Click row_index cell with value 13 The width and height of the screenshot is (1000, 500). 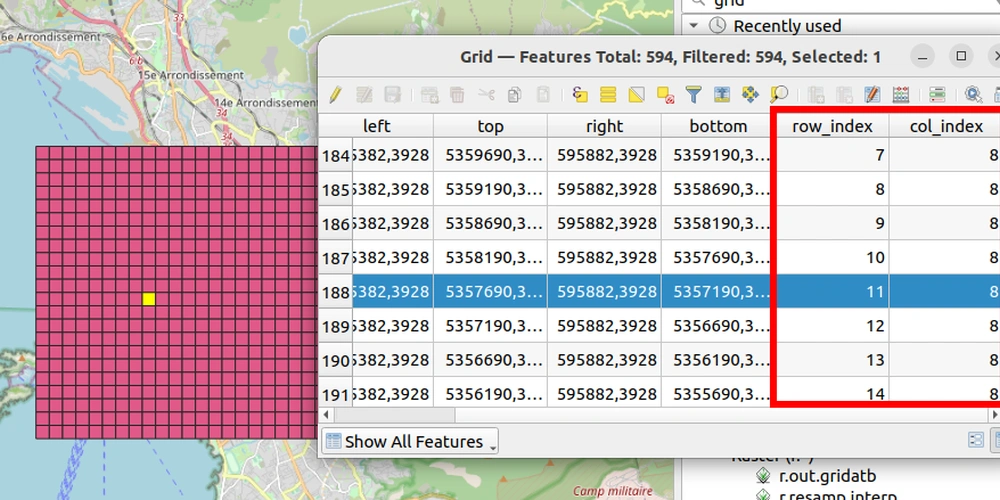tap(832, 360)
